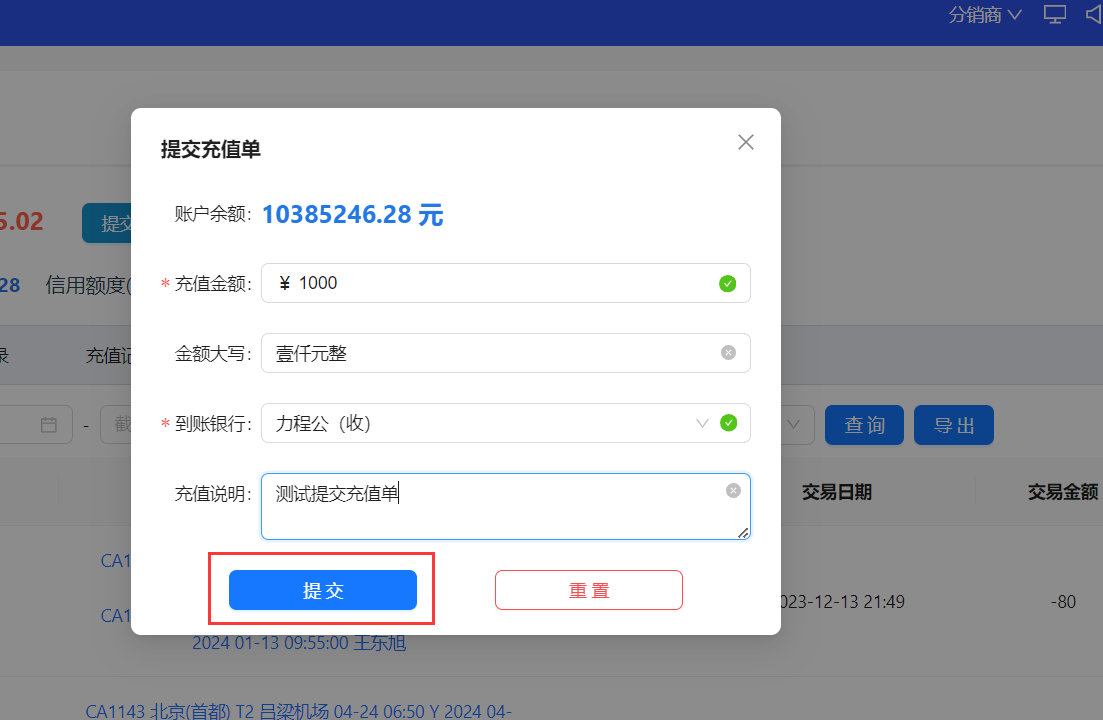Click the 查询 search button
This screenshot has width=1103, height=720.
(x=864, y=425)
